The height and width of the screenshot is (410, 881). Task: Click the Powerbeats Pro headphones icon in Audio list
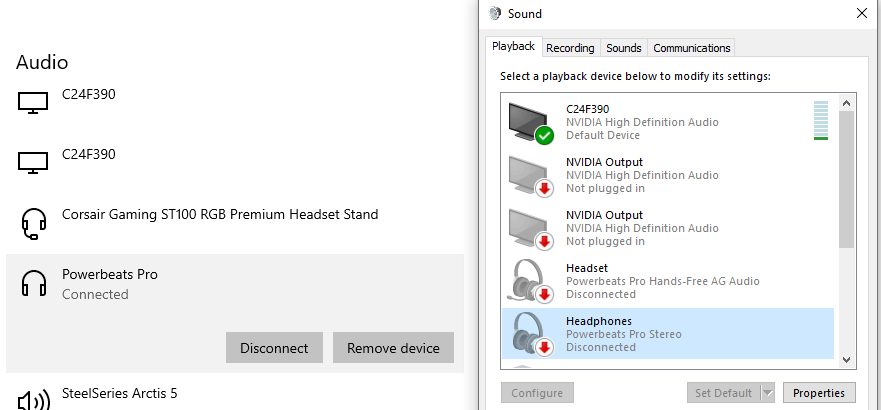[33, 283]
